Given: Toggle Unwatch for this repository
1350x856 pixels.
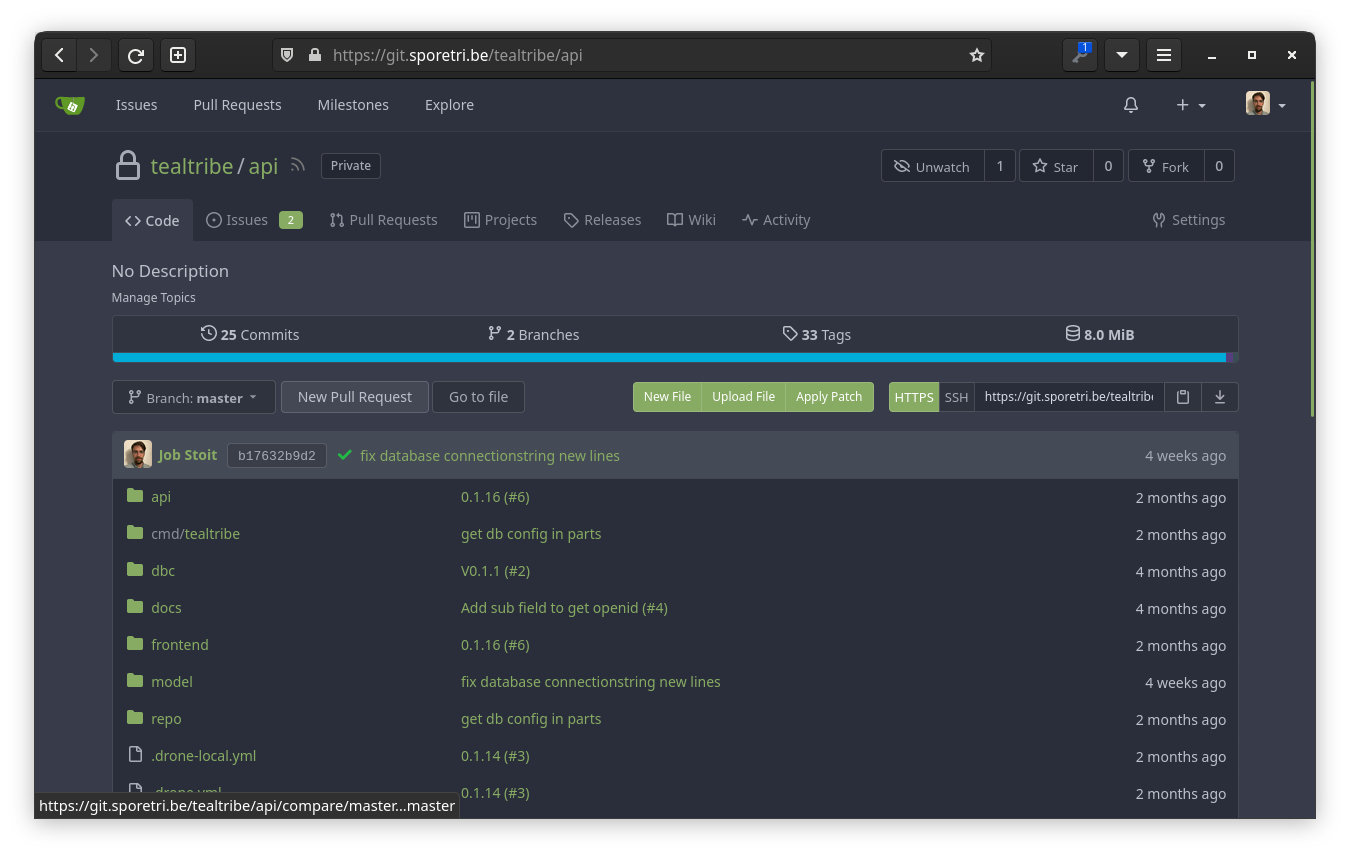Looking at the screenshot, I should [932, 166].
